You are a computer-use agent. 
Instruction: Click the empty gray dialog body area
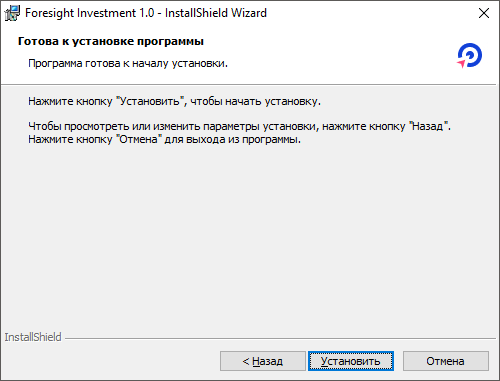250,233
